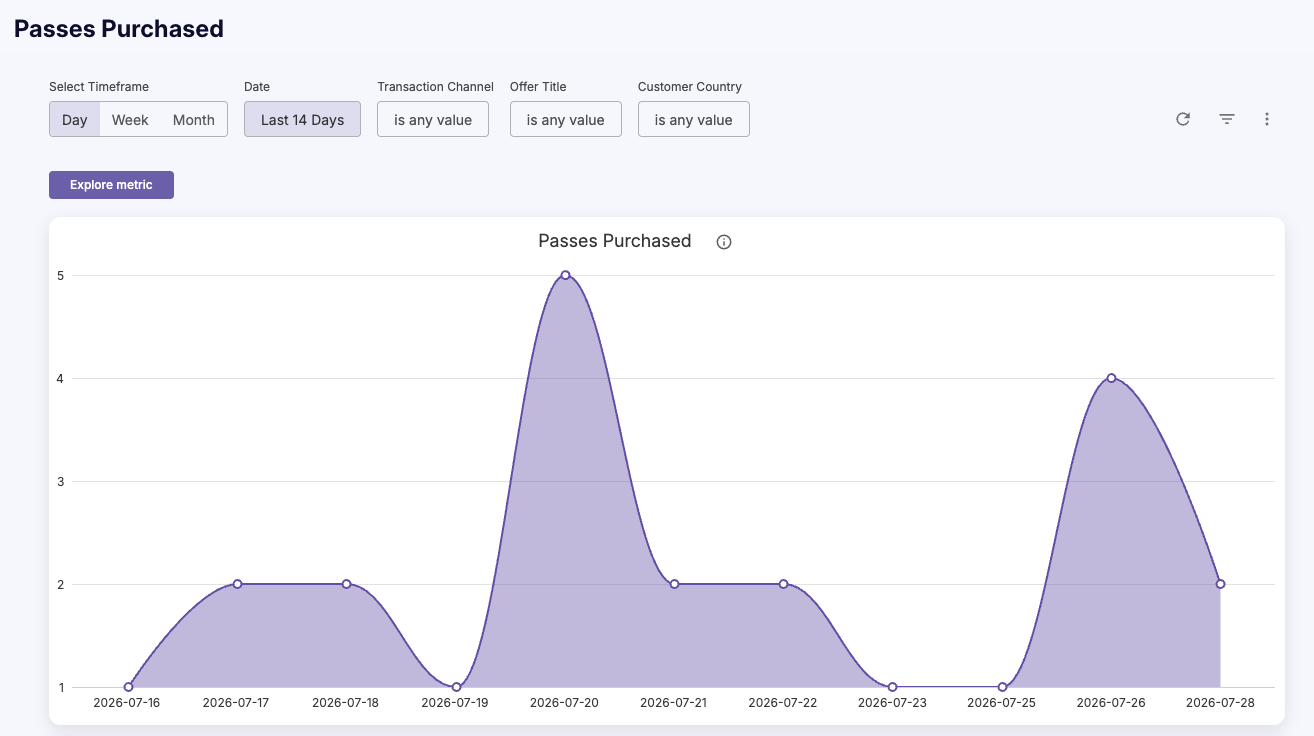The image size is (1314, 736).
Task: Click the refresh dashboard icon
Action: point(1183,119)
